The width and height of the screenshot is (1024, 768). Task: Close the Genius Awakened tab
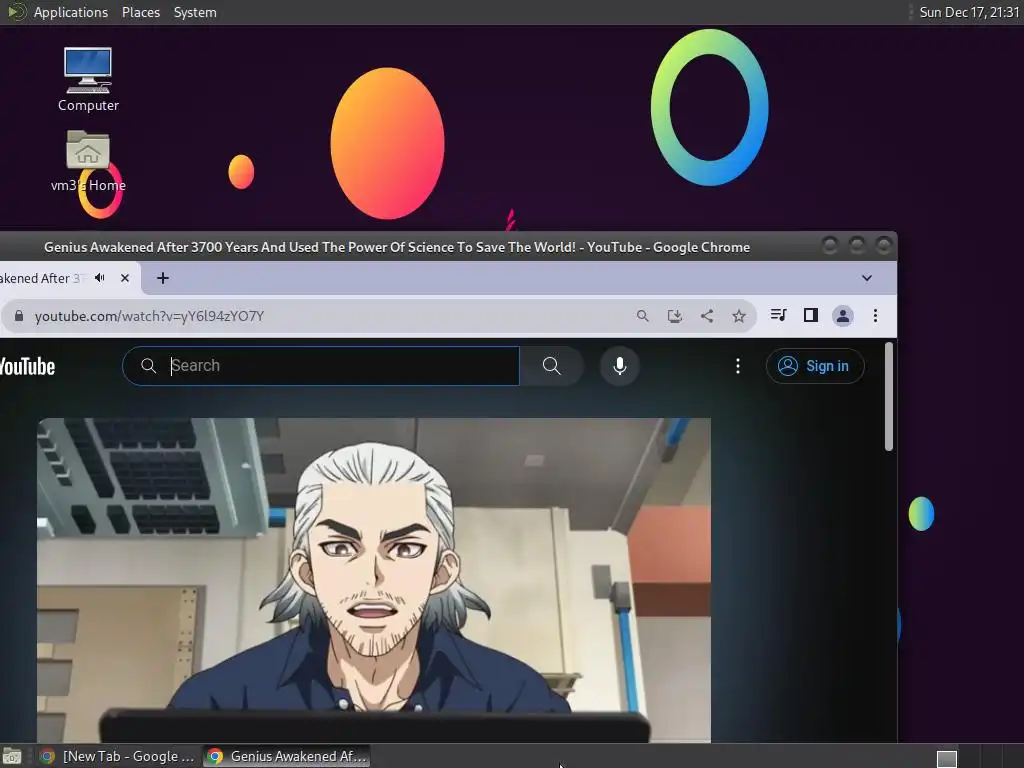(125, 278)
